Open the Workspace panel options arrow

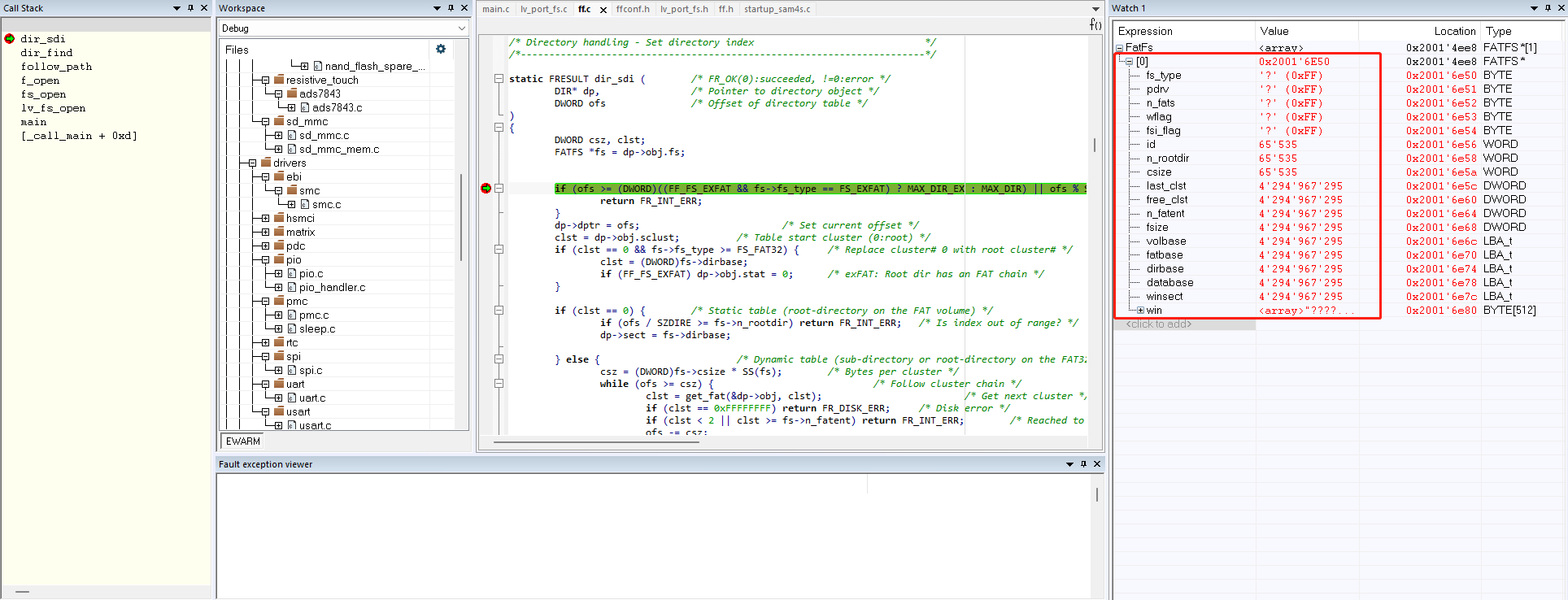tap(437, 7)
